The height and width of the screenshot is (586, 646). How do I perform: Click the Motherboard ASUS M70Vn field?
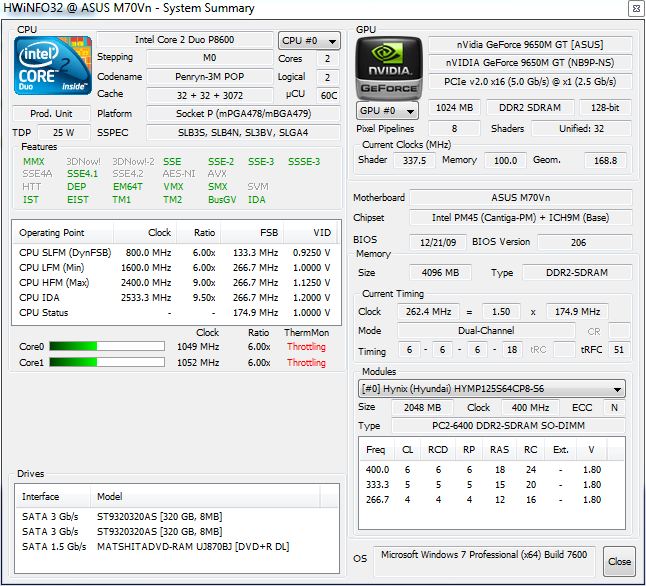[x=520, y=198]
